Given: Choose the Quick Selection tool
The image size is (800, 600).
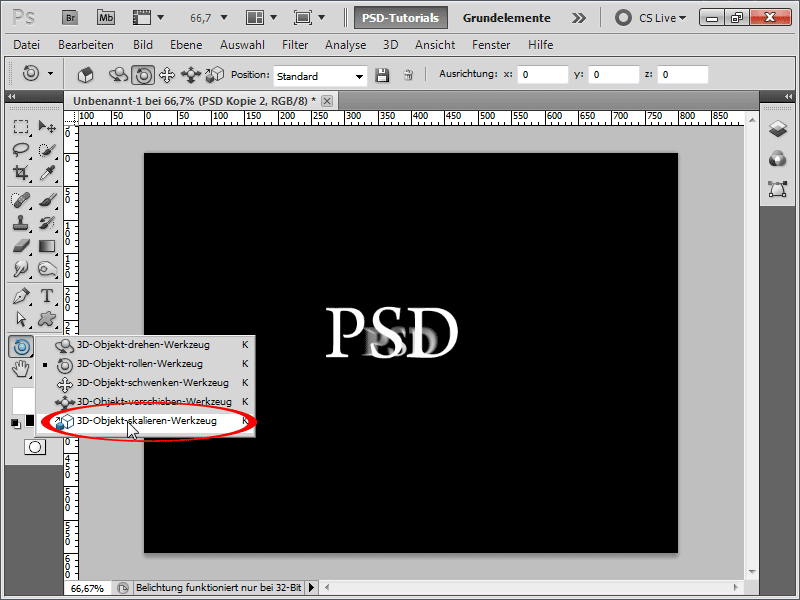Looking at the screenshot, I should (x=47, y=149).
